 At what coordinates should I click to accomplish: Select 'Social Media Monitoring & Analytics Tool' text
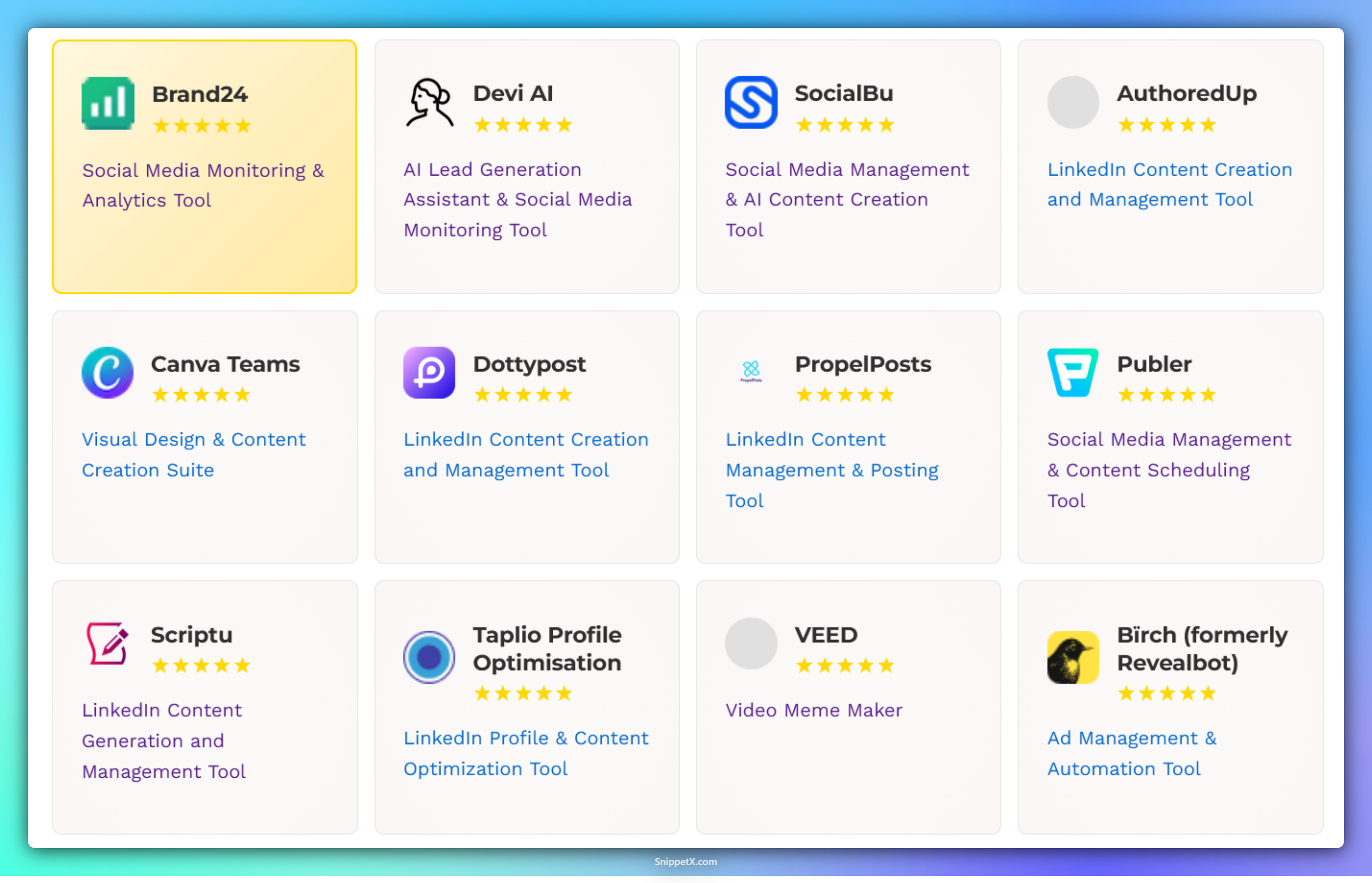[x=203, y=185]
